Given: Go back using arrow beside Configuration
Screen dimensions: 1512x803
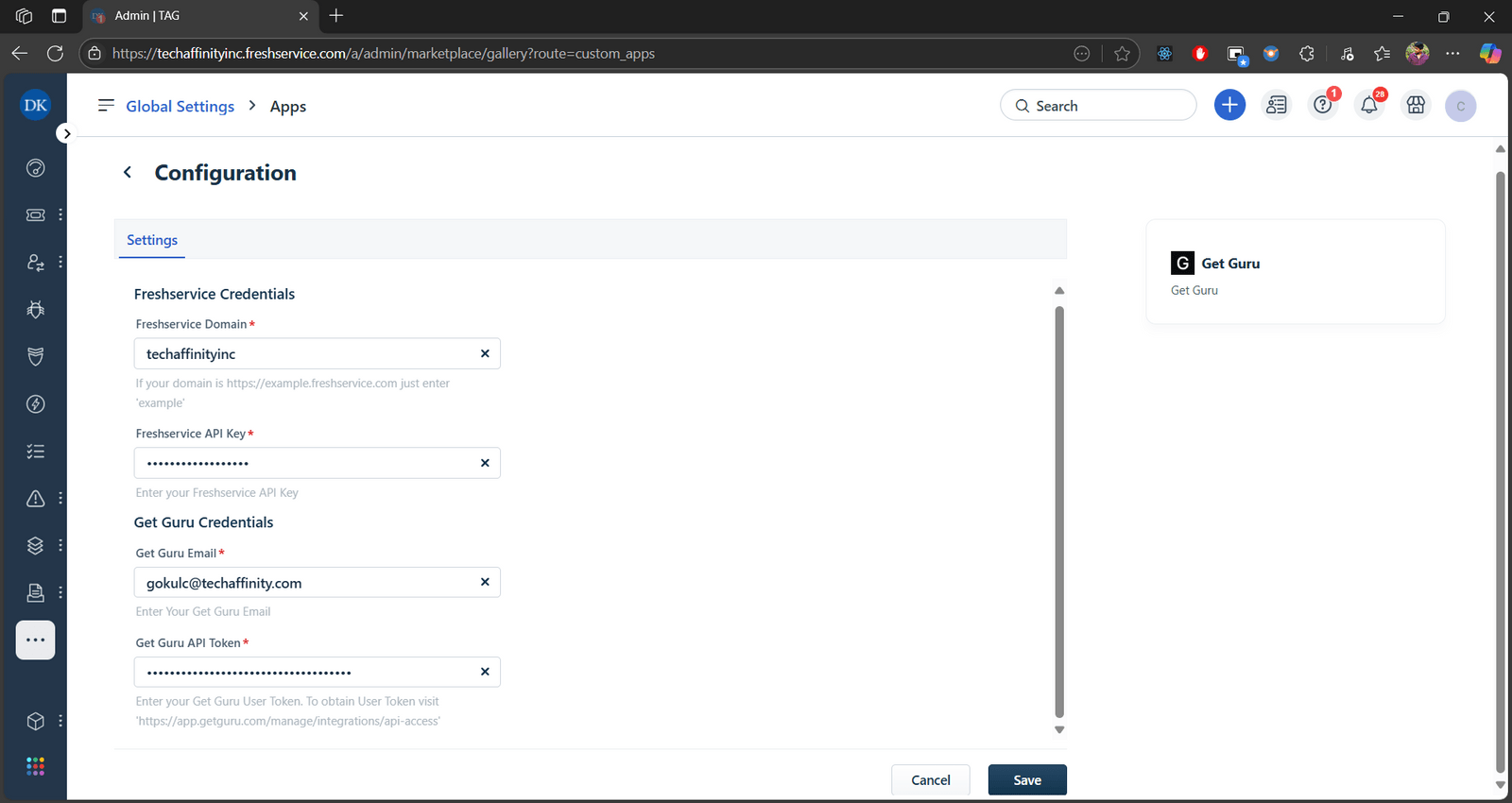Looking at the screenshot, I should click(x=128, y=172).
